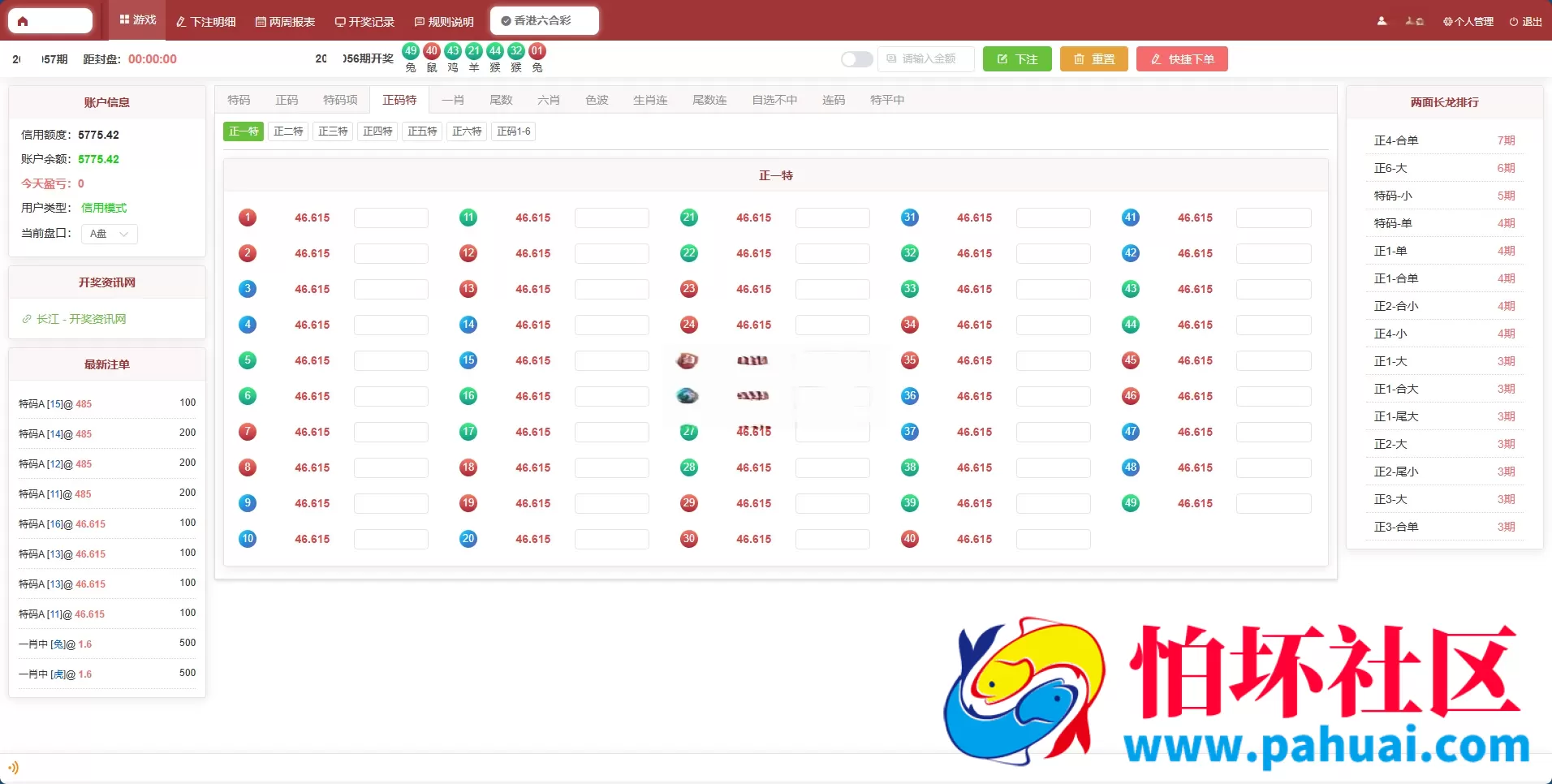Select the 正三特 sub-tab
This screenshot has height=784, width=1552.
click(333, 131)
